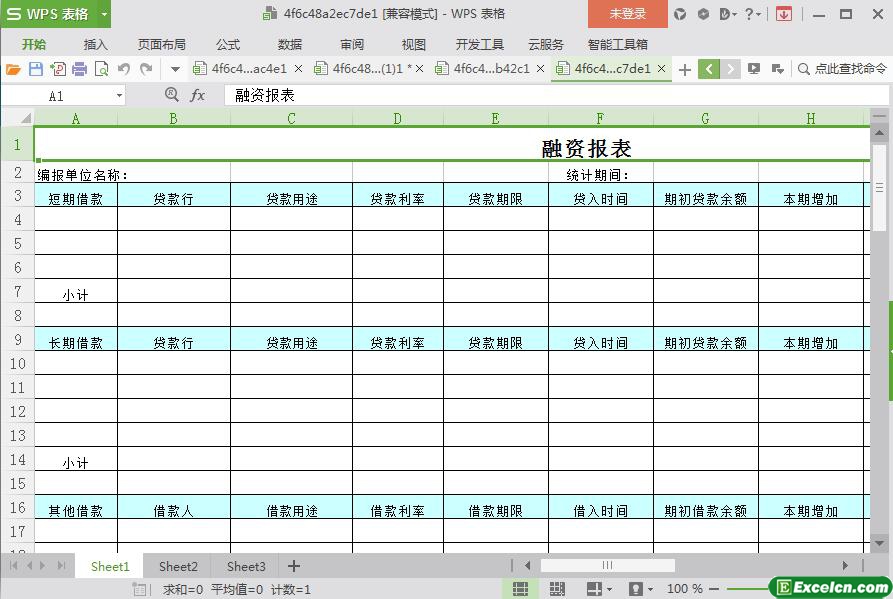Open the 数据 ribbon tab

[x=290, y=44]
